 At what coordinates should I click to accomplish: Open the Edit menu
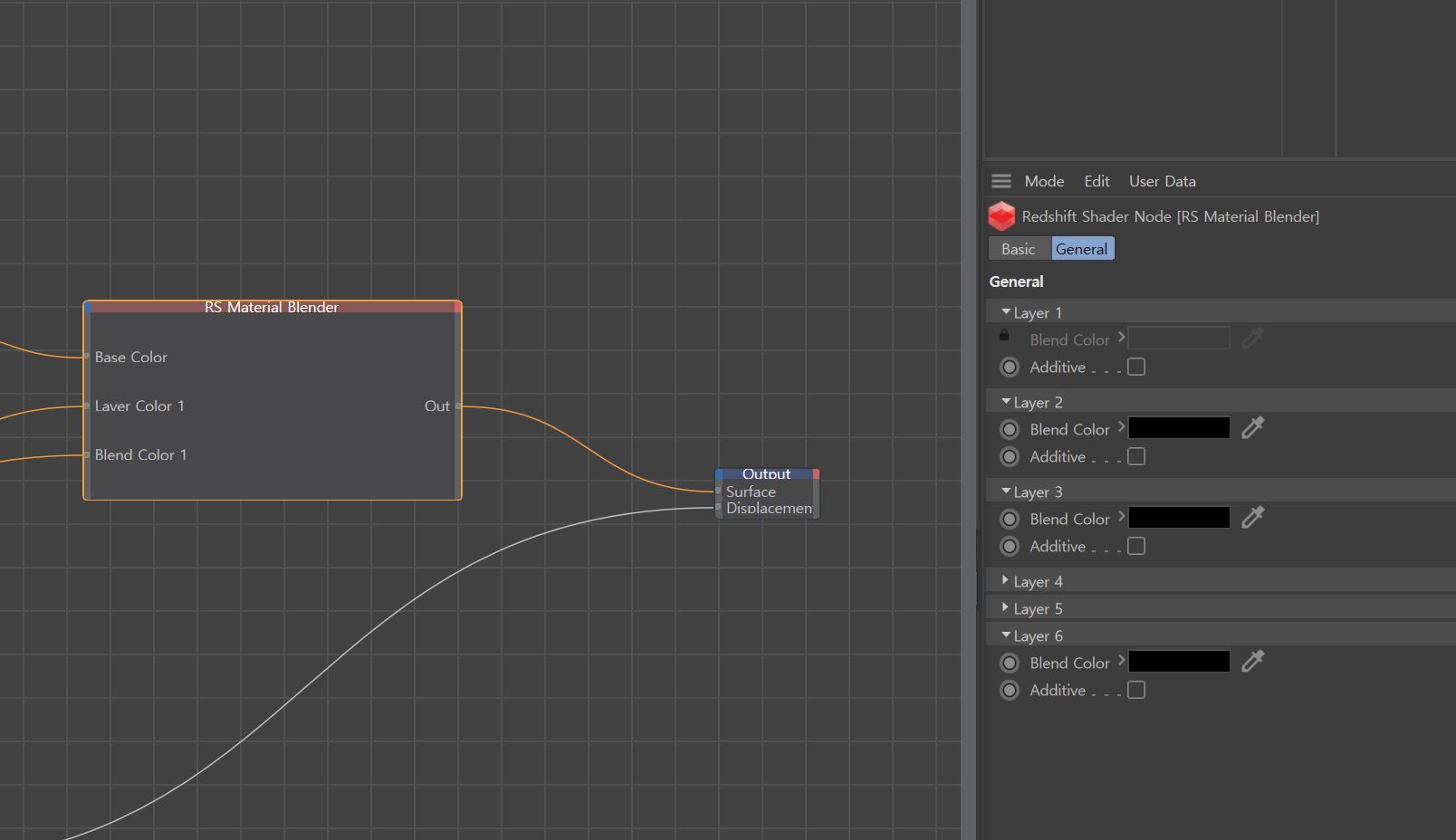1097,181
